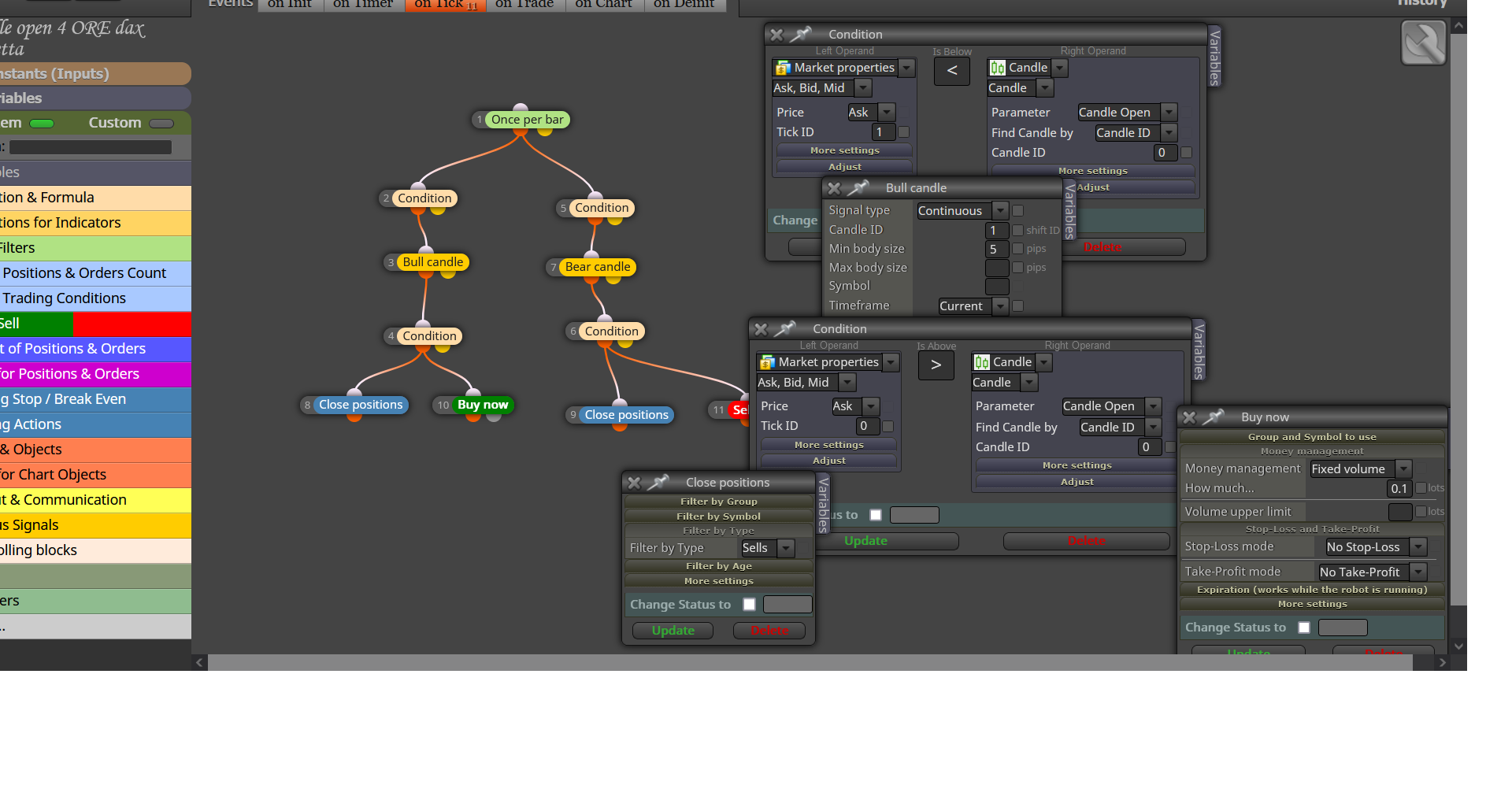Click Update in Close positions panel
This screenshot has height=811, width=1512.
pos(673,631)
